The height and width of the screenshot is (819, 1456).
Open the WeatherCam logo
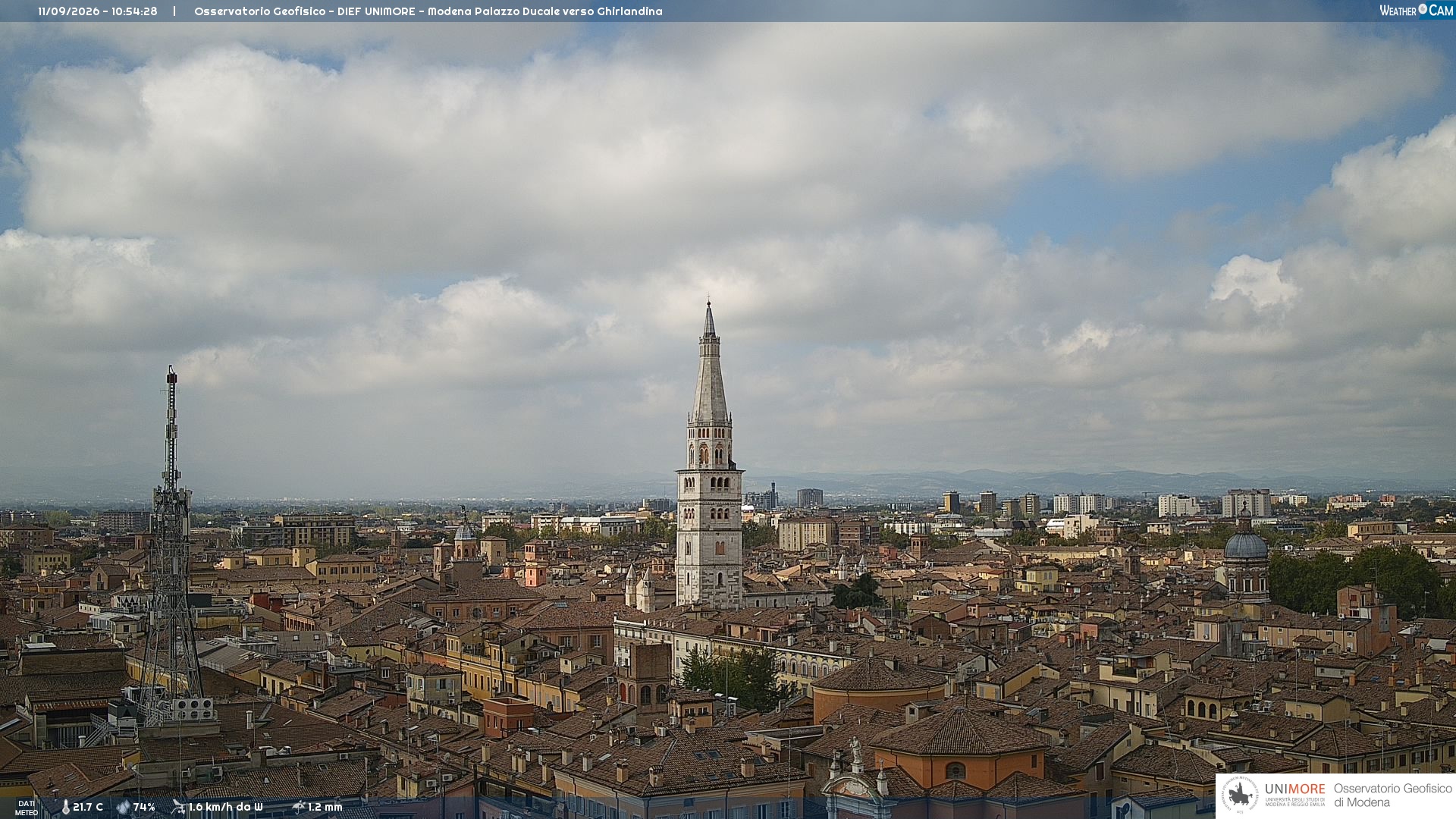1416,11
